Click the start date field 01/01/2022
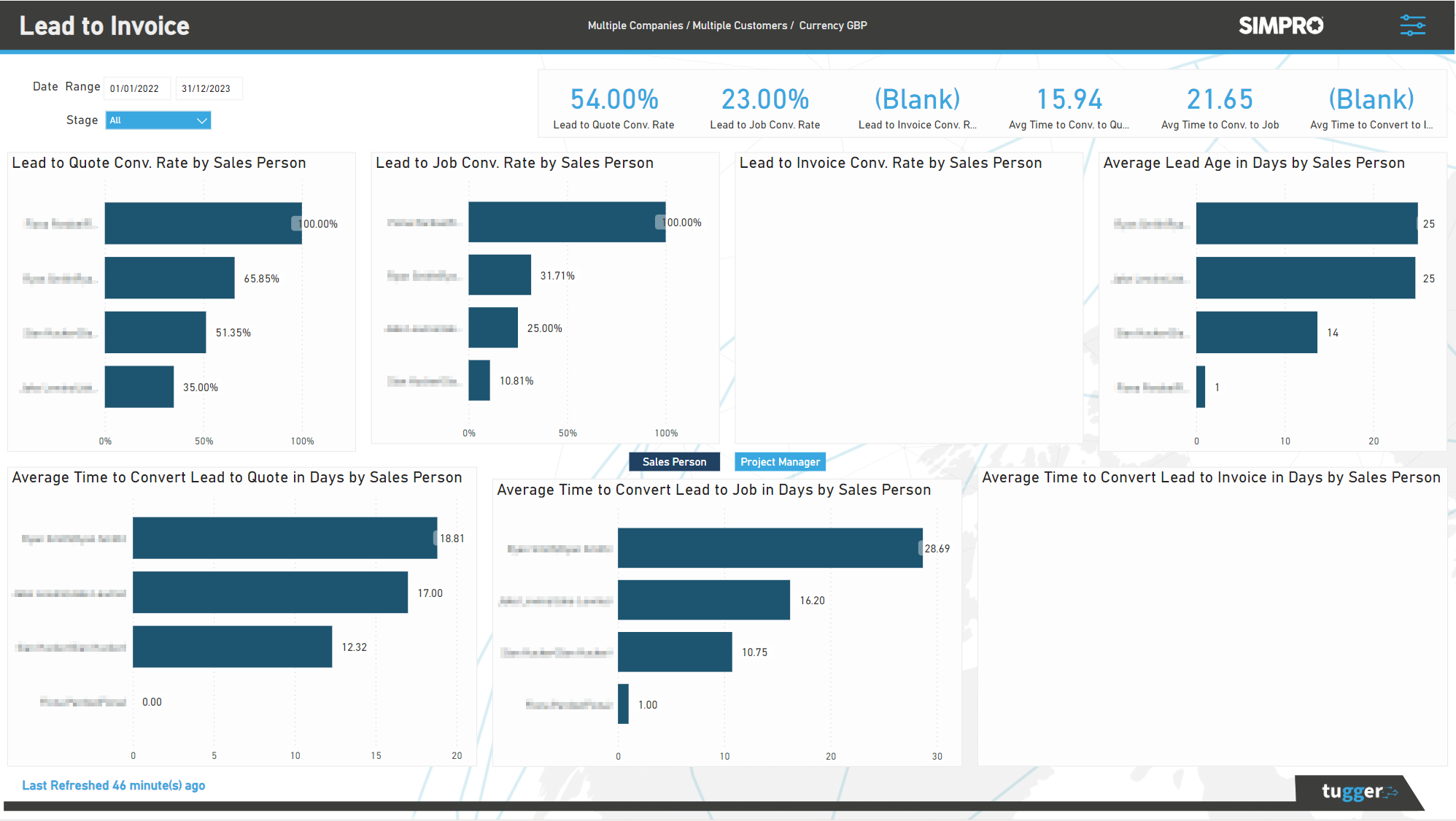The width and height of the screenshot is (1456, 821). click(x=137, y=88)
